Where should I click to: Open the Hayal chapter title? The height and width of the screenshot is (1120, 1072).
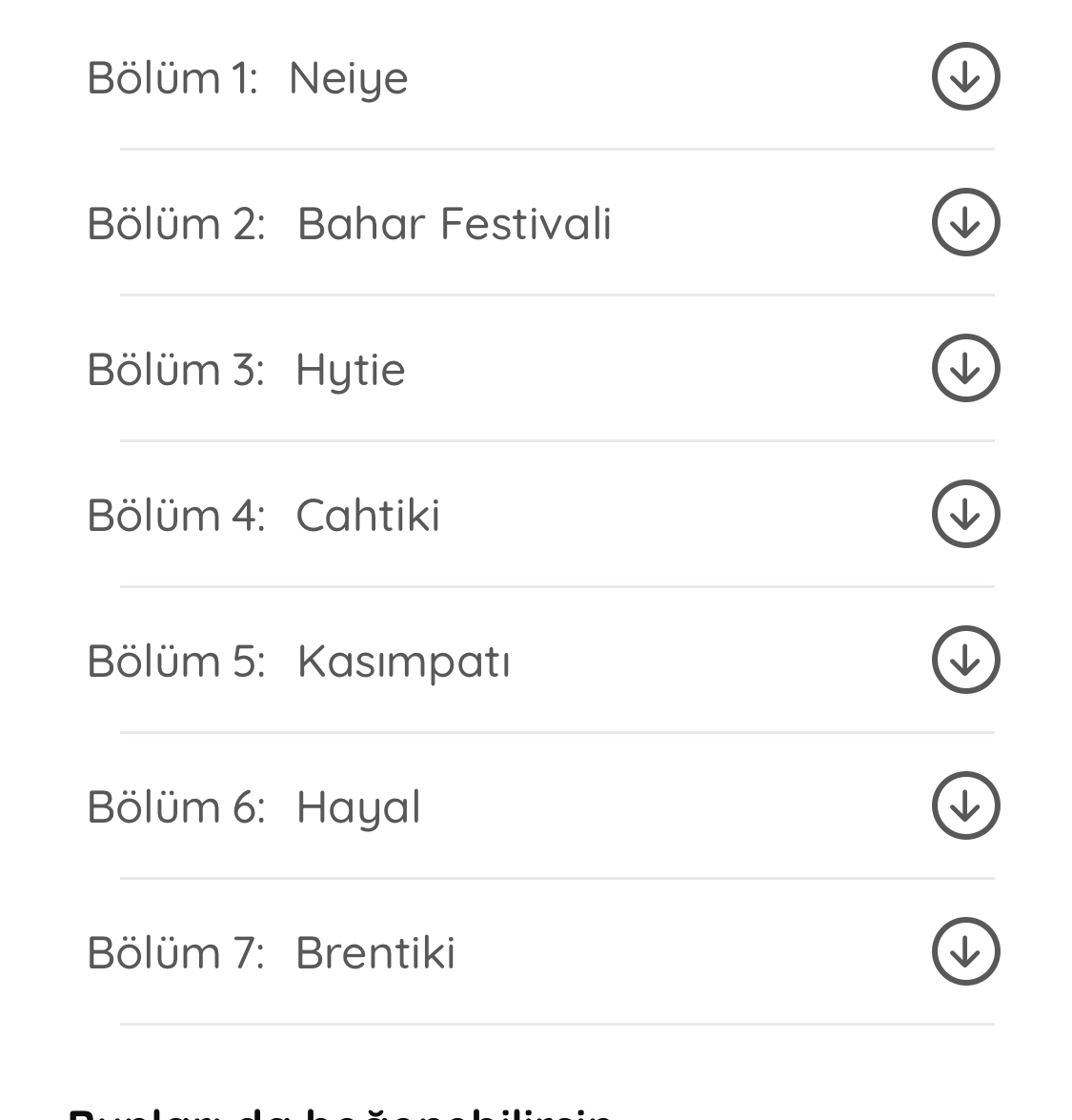pyautogui.click(x=358, y=808)
